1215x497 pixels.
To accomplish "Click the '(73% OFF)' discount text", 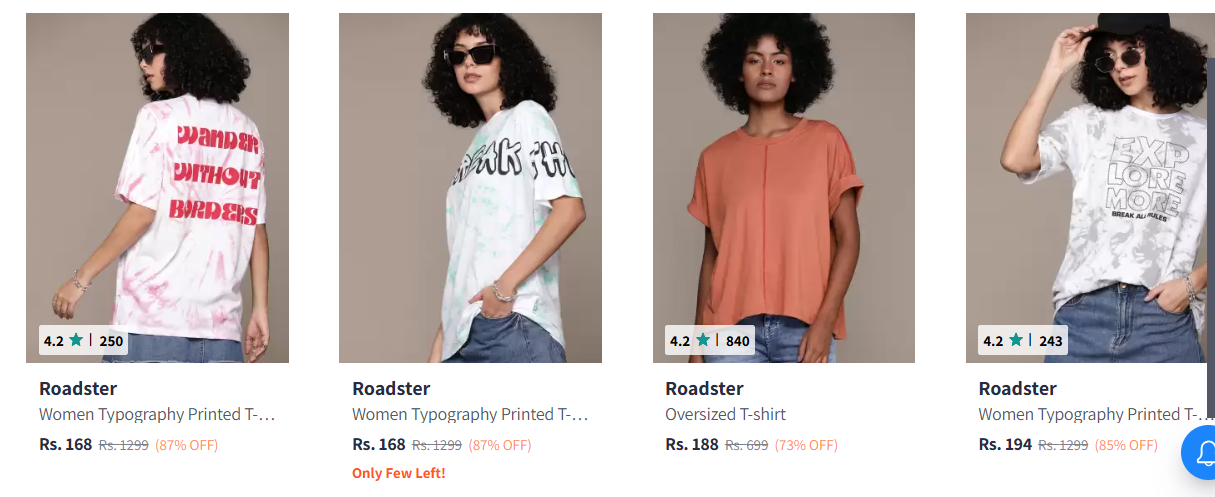I will 806,445.
